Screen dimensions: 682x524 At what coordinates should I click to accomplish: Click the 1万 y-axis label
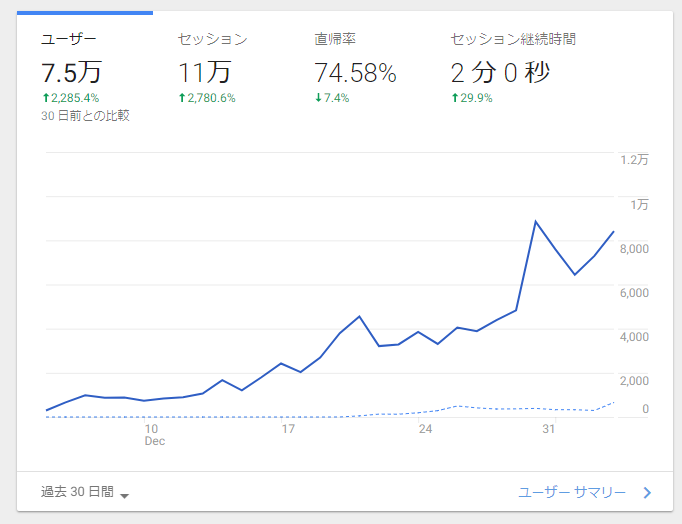coord(639,204)
